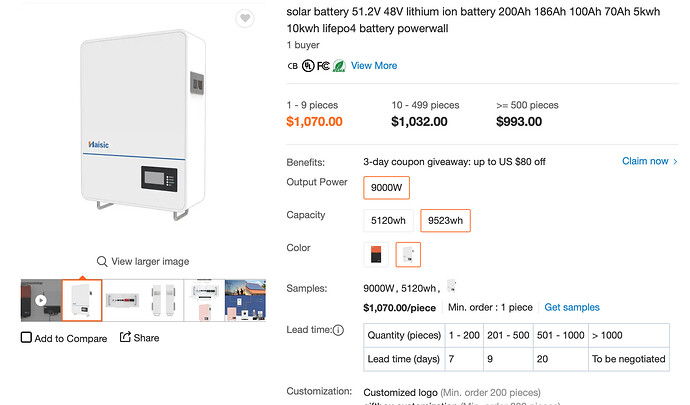Select the solar house thumbnail image

pyautogui.click(x=245, y=300)
